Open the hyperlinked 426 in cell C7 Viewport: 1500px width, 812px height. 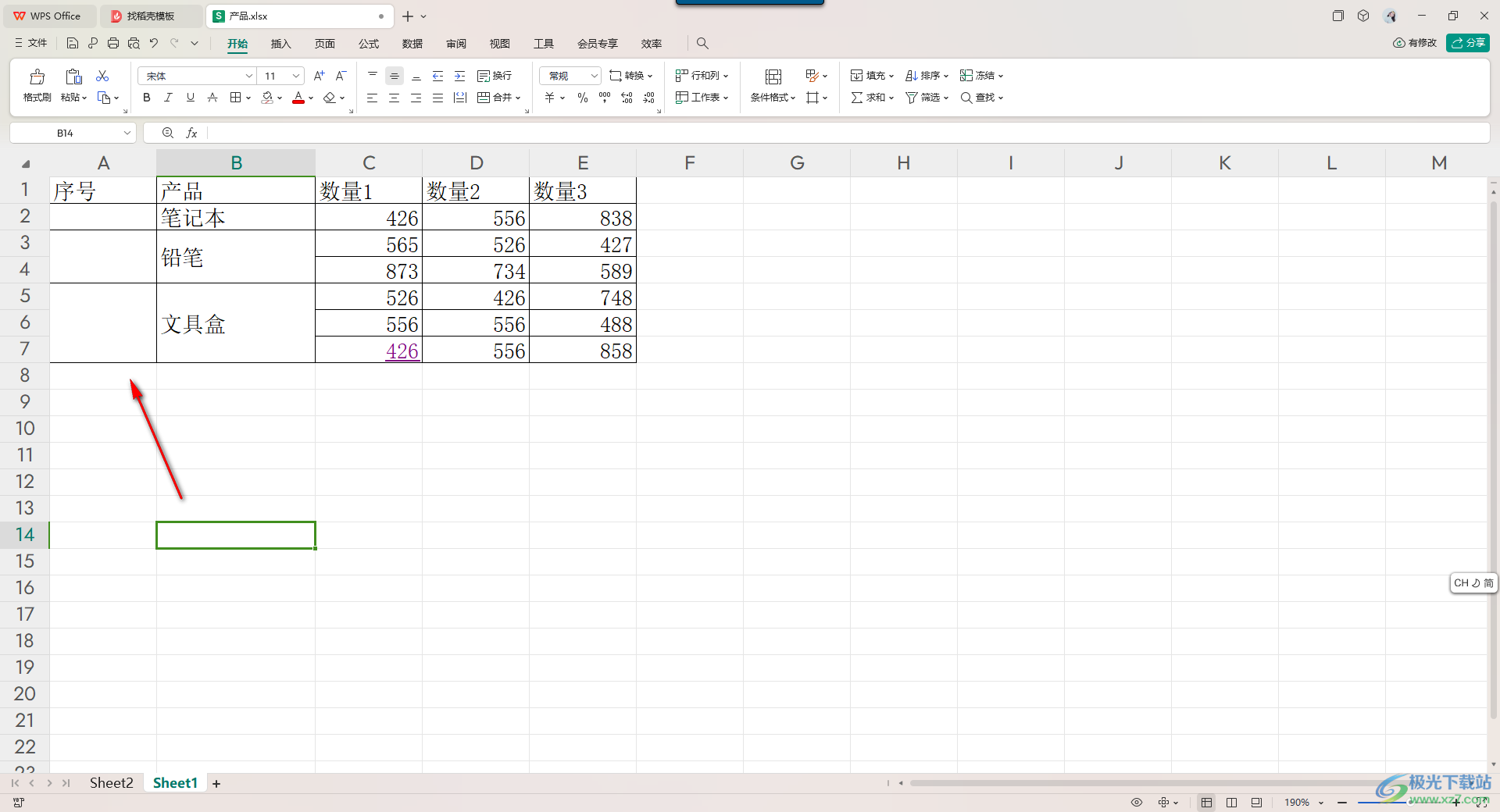point(402,351)
